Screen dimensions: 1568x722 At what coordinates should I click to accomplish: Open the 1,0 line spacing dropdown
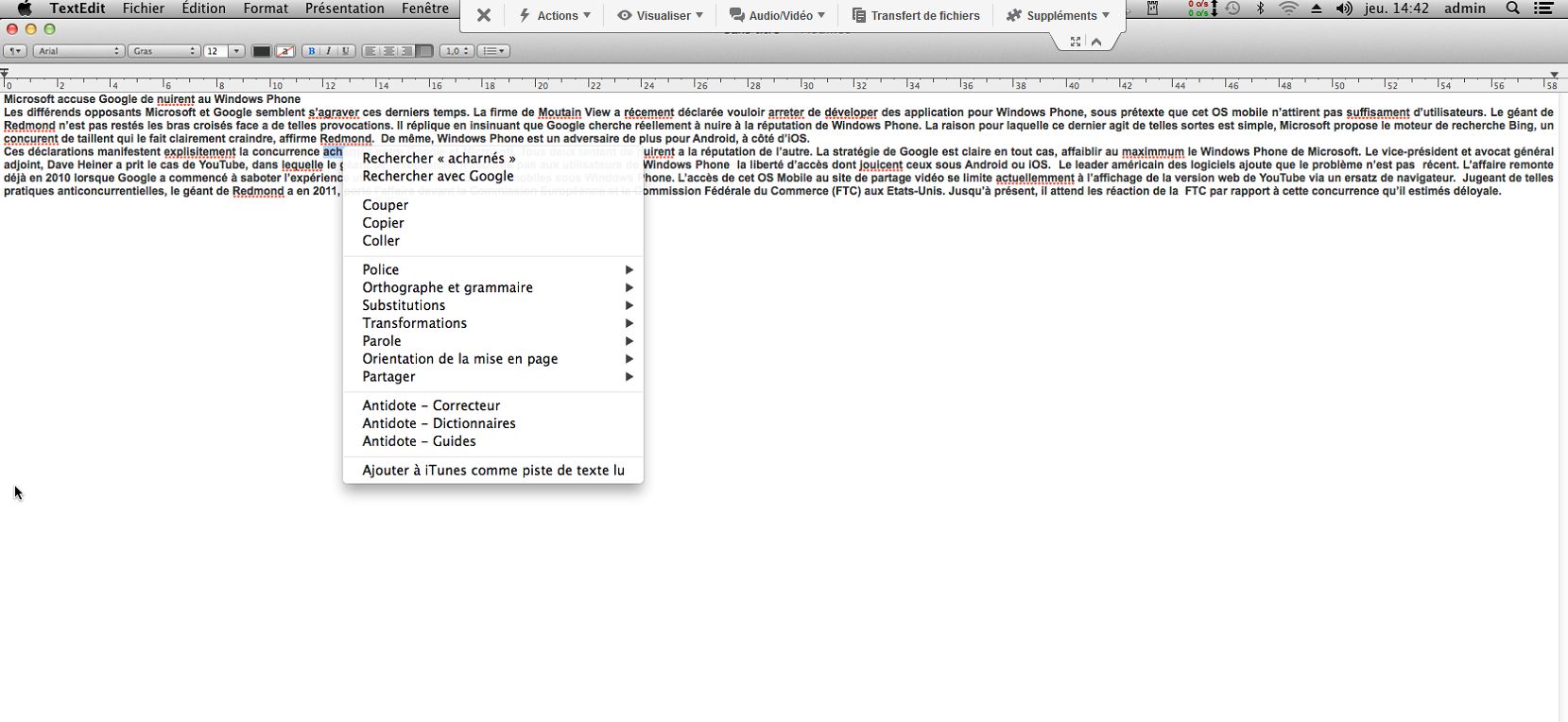[457, 51]
